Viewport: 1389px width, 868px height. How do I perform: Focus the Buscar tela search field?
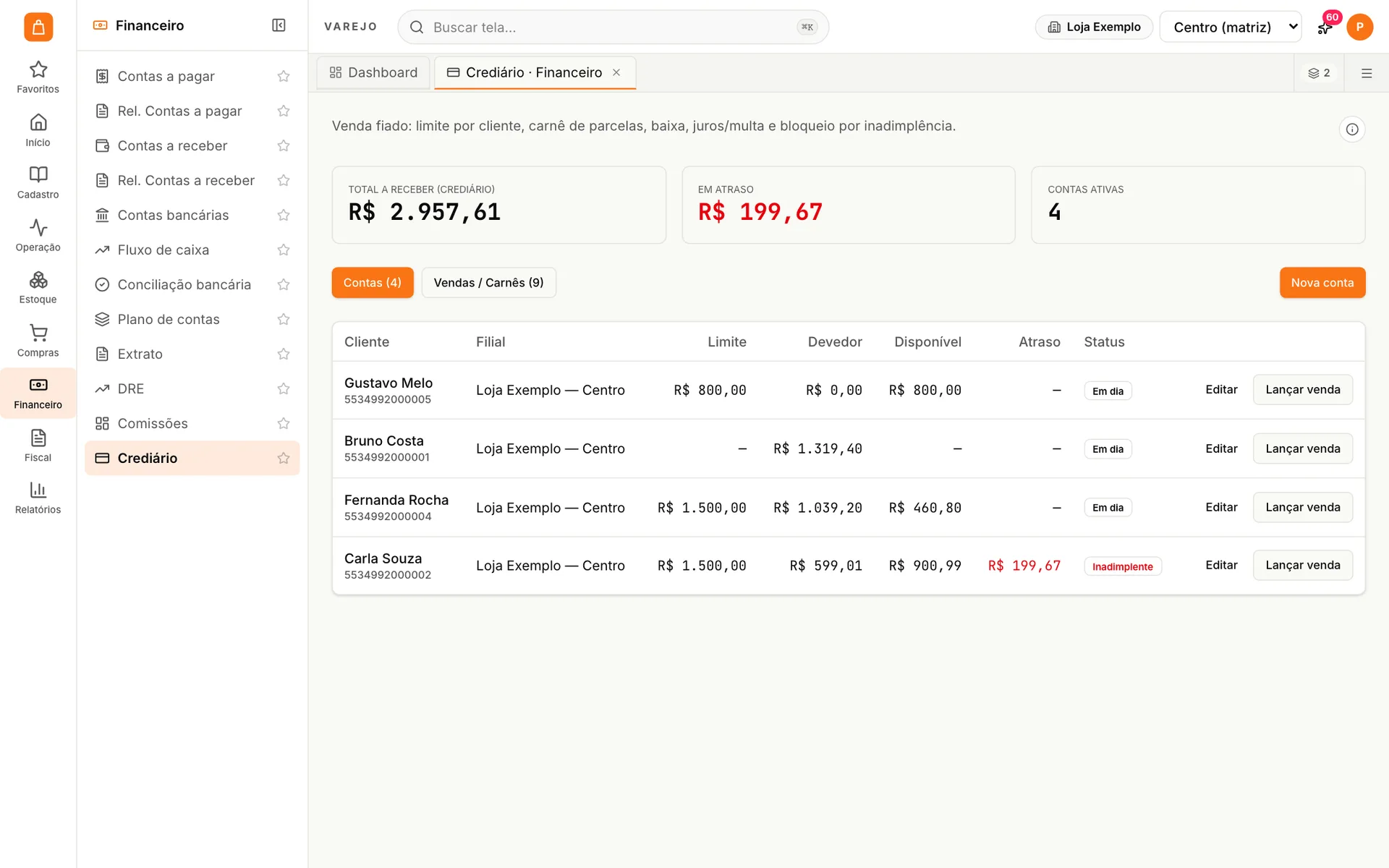click(x=613, y=27)
